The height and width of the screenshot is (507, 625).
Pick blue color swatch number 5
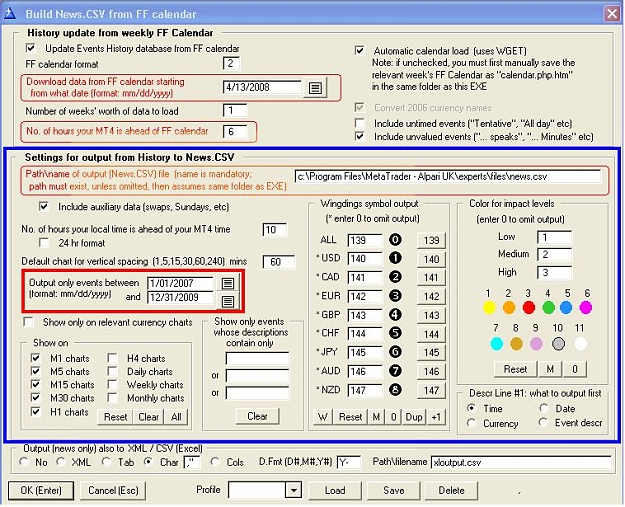point(566,308)
